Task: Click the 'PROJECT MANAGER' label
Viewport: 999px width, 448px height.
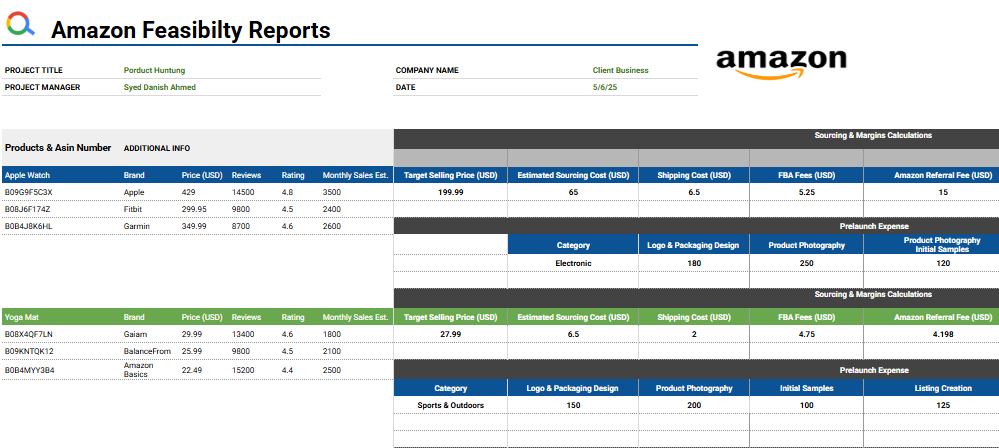Action: click(42, 87)
